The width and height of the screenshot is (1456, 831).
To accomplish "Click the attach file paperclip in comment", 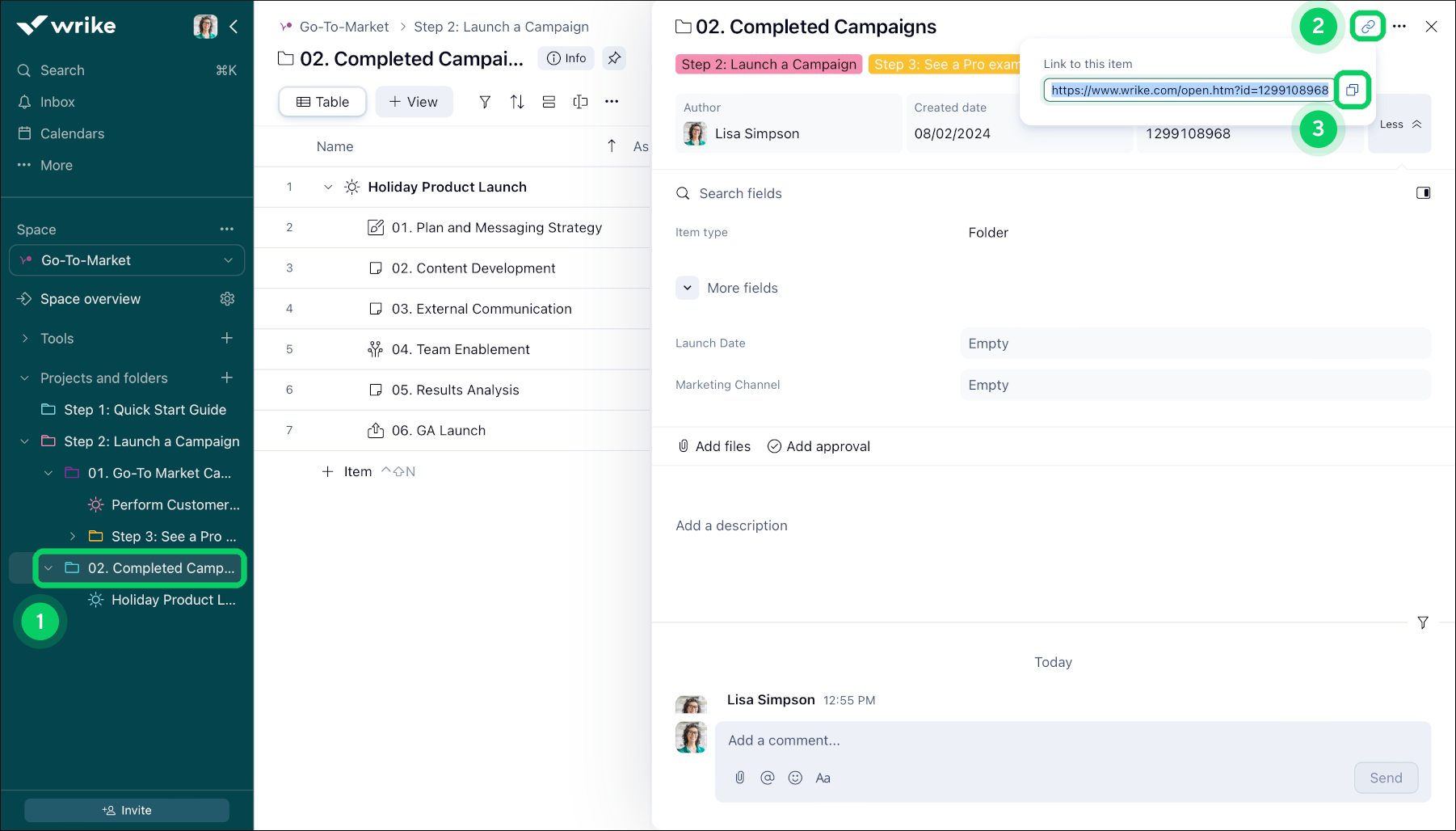I will 739,778.
